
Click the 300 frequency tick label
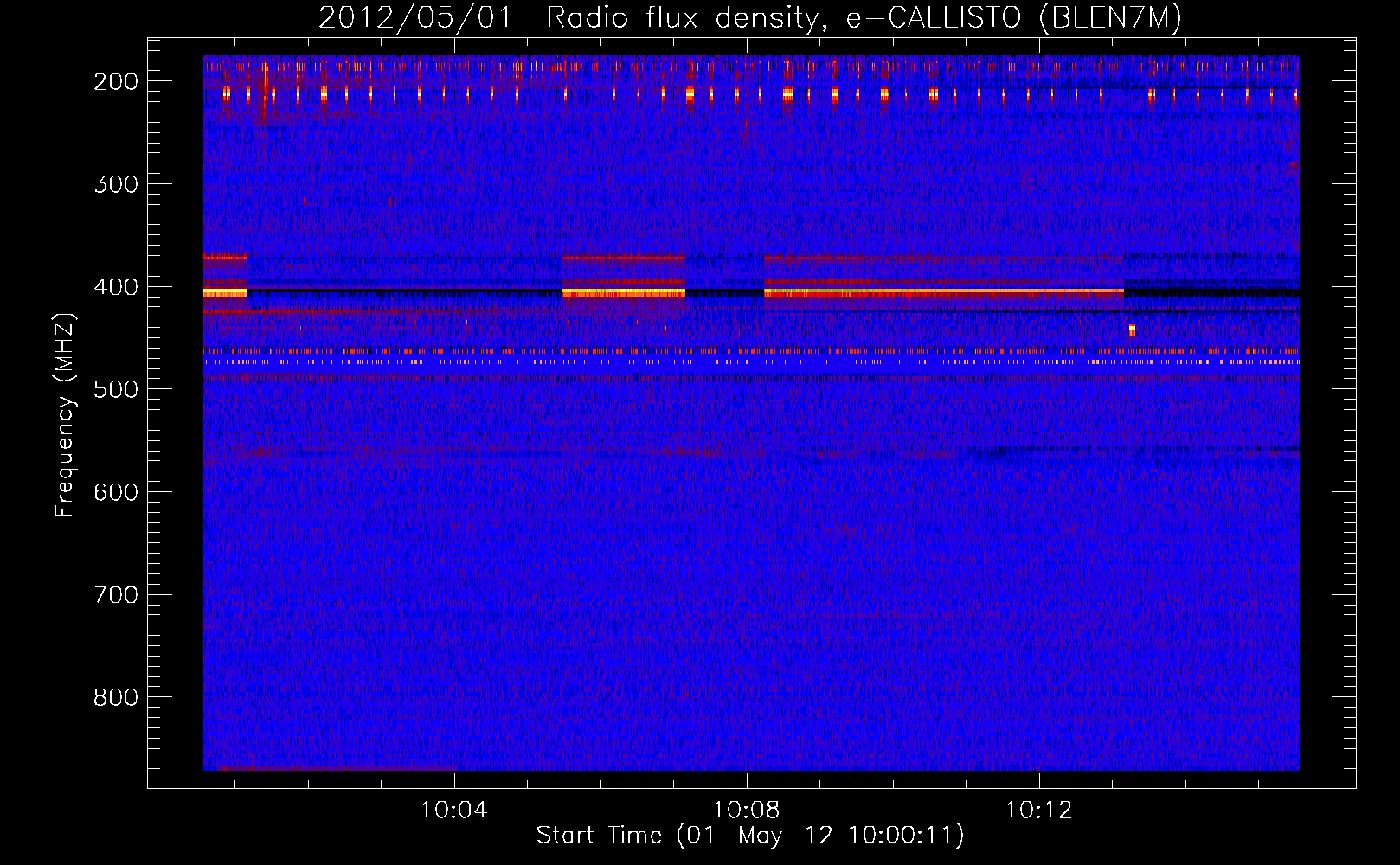(116, 184)
